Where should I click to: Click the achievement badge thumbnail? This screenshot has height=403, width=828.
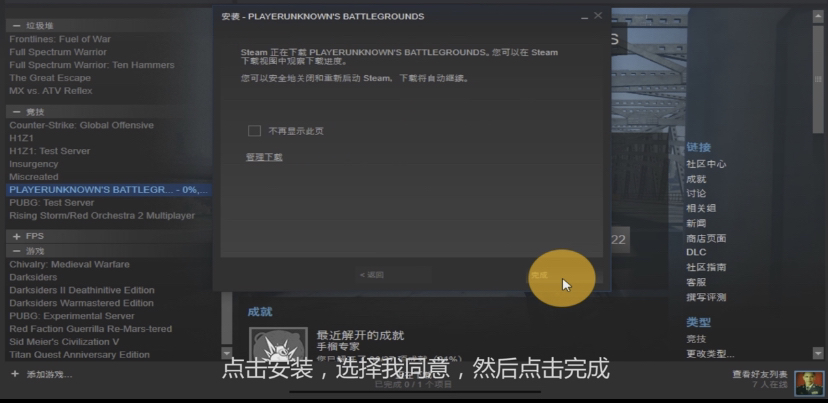(x=278, y=344)
